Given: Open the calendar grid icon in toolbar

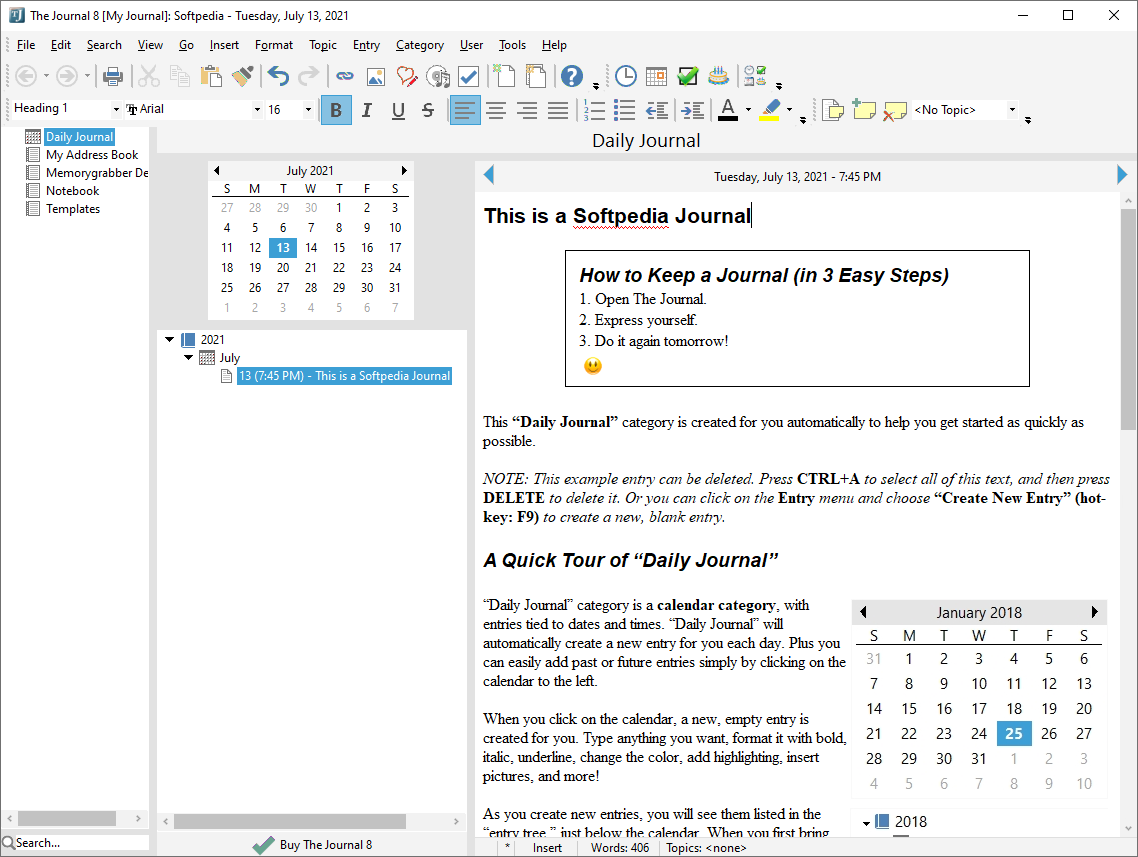Looking at the screenshot, I should [656, 76].
